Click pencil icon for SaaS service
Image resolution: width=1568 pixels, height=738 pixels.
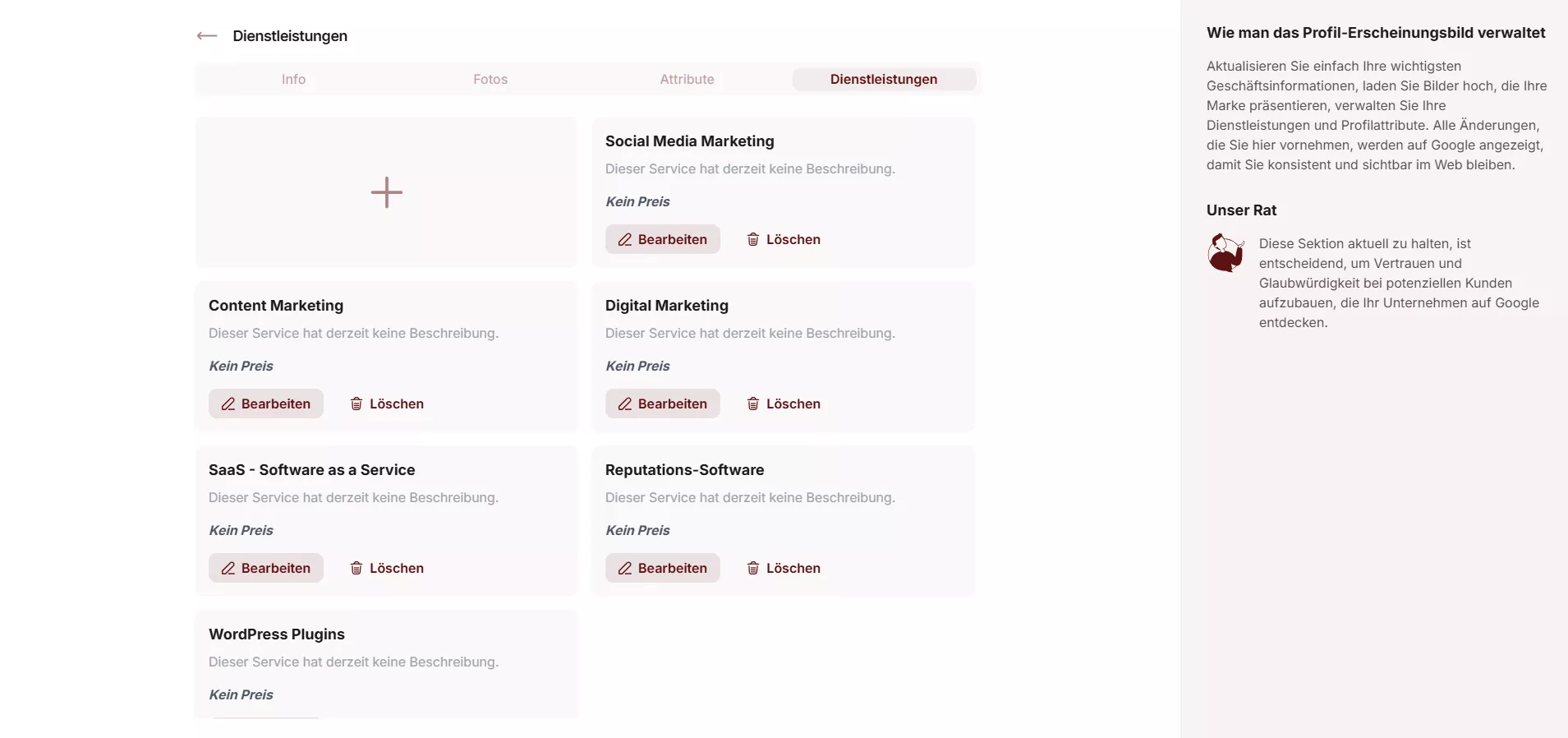(228, 569)
